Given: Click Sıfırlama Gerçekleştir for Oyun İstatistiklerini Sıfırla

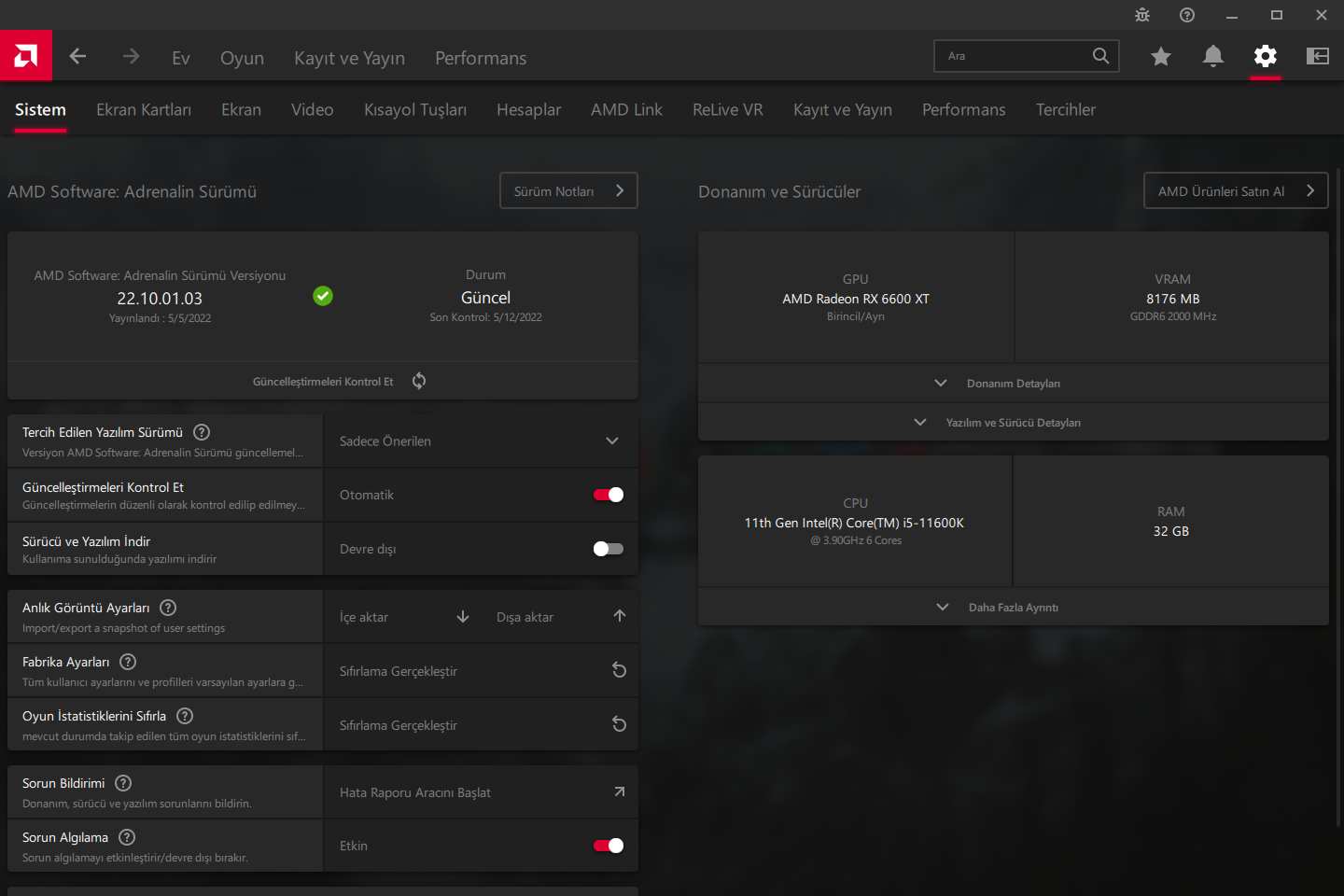Looking at the screenshot, I should pyautogui.click(x=481, y=725).
